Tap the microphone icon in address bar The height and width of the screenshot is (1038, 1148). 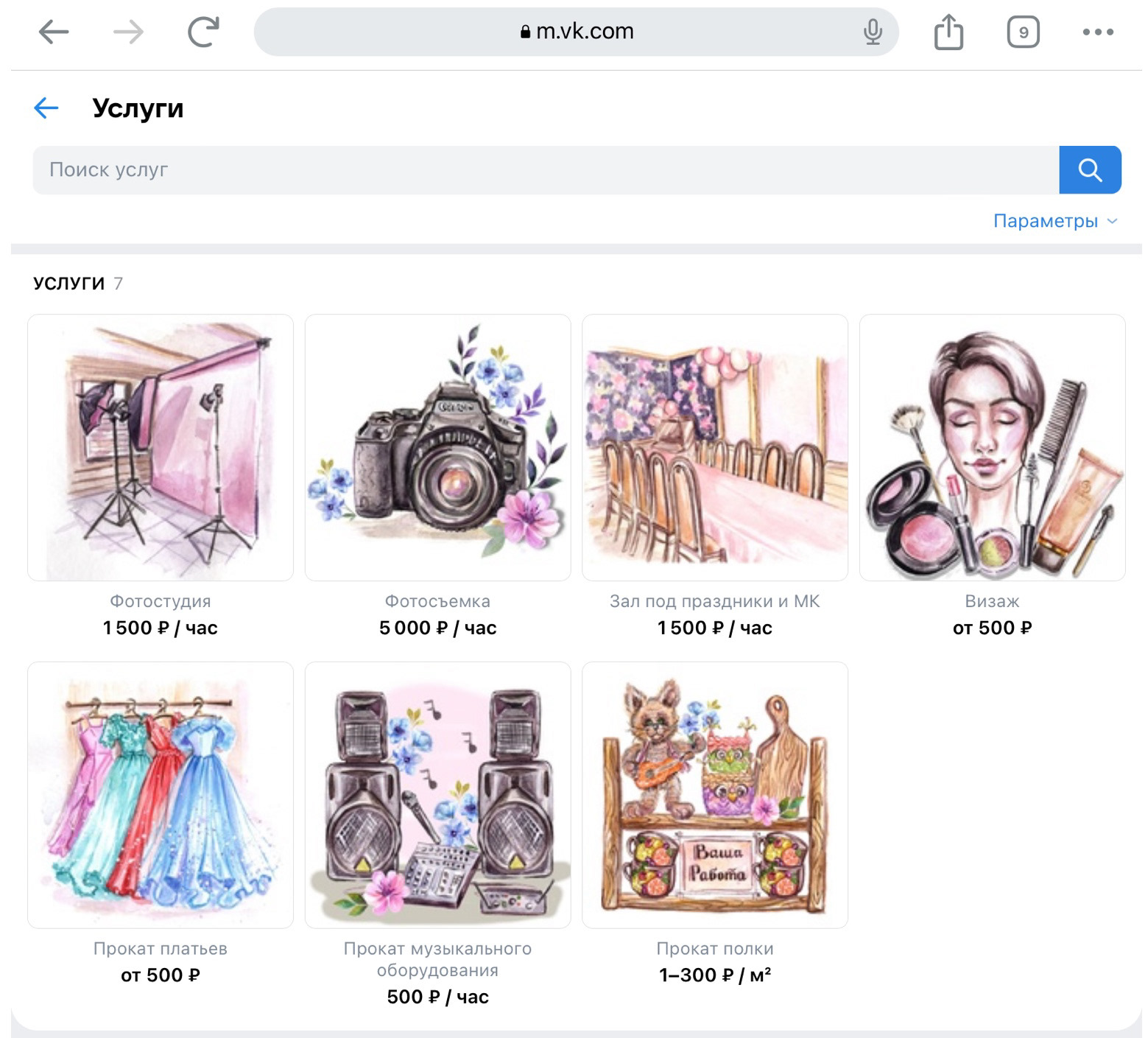[x=873, y=32]
